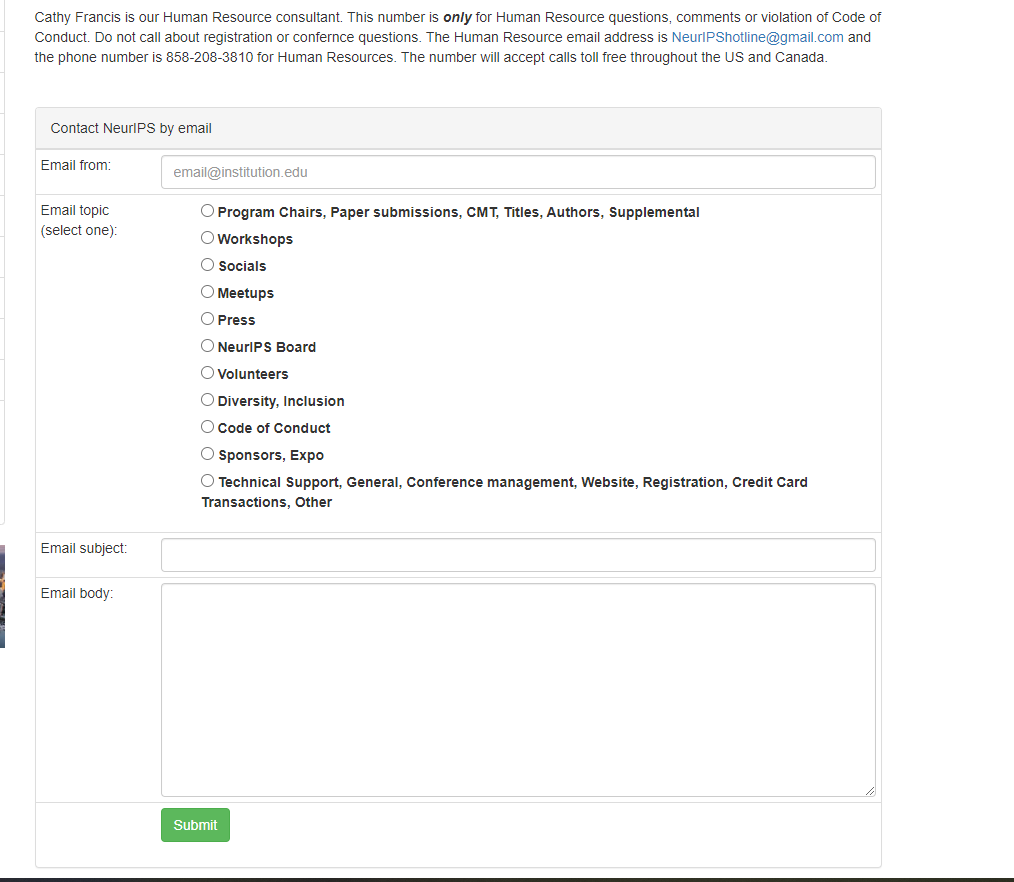Select the Workshops topic radio button
Screen dimensions: 1014x882
[x=207, y=238]
